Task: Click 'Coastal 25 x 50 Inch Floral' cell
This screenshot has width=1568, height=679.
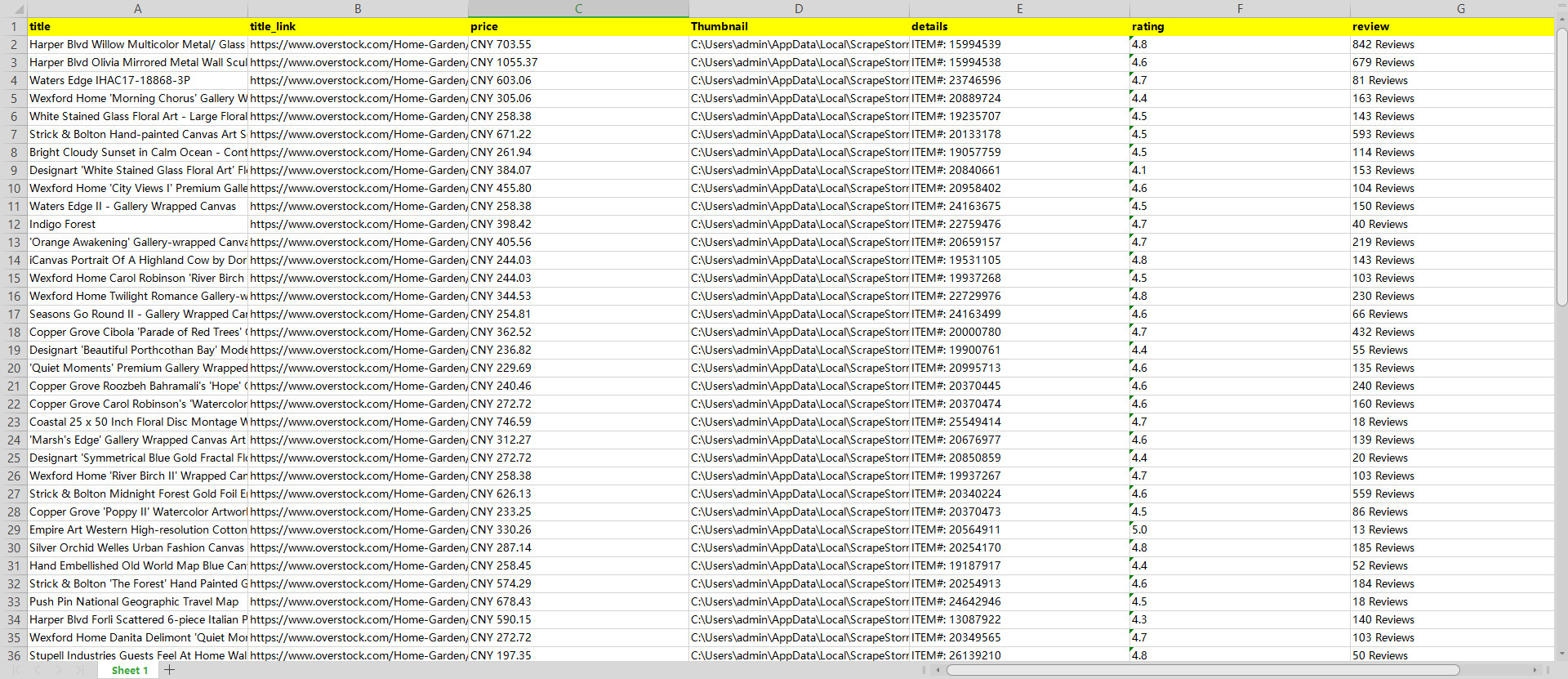Action: pyautogui.click(x=137, y=422)
